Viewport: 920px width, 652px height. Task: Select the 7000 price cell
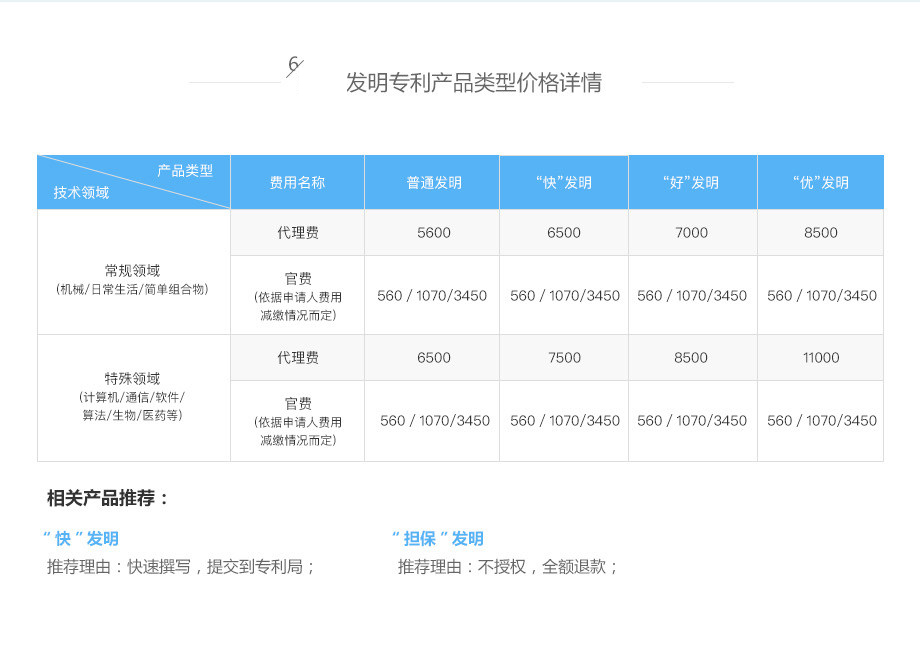coord(692,233)
